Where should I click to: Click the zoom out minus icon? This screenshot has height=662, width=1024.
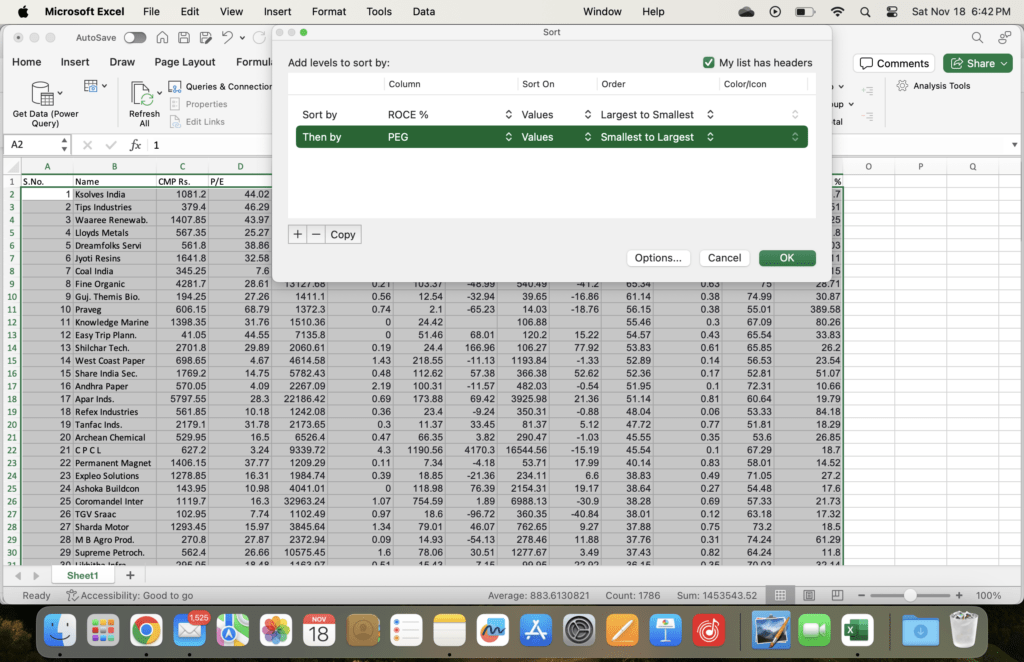(861, 595)
